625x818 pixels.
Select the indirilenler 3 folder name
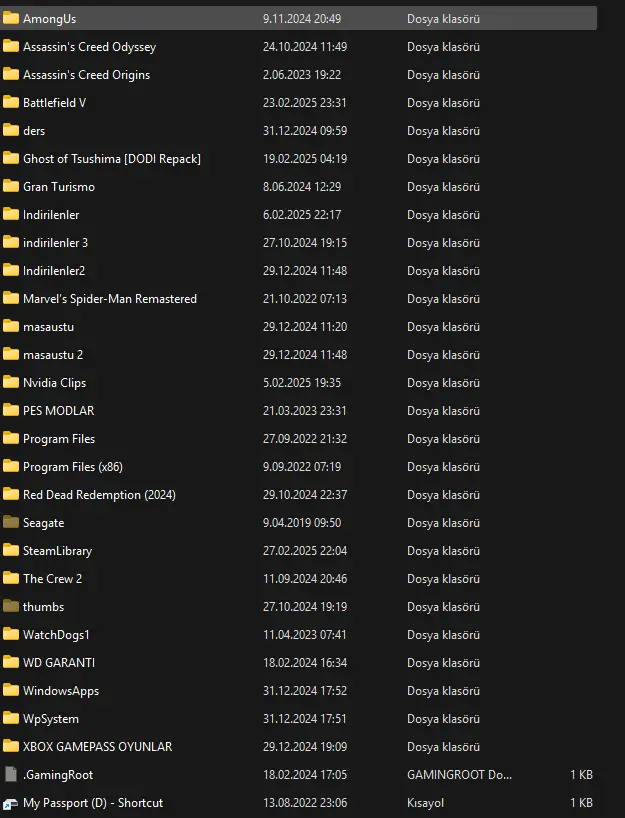55,243
